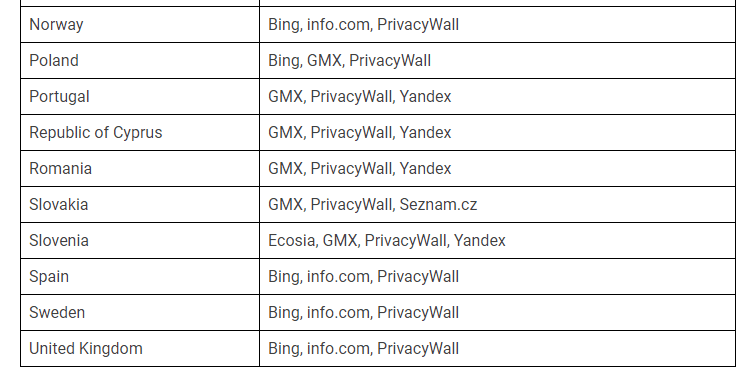The height and width of the screenshot is (373, 745).
Task: Select the United Kingdom cell
Action: 140,349
